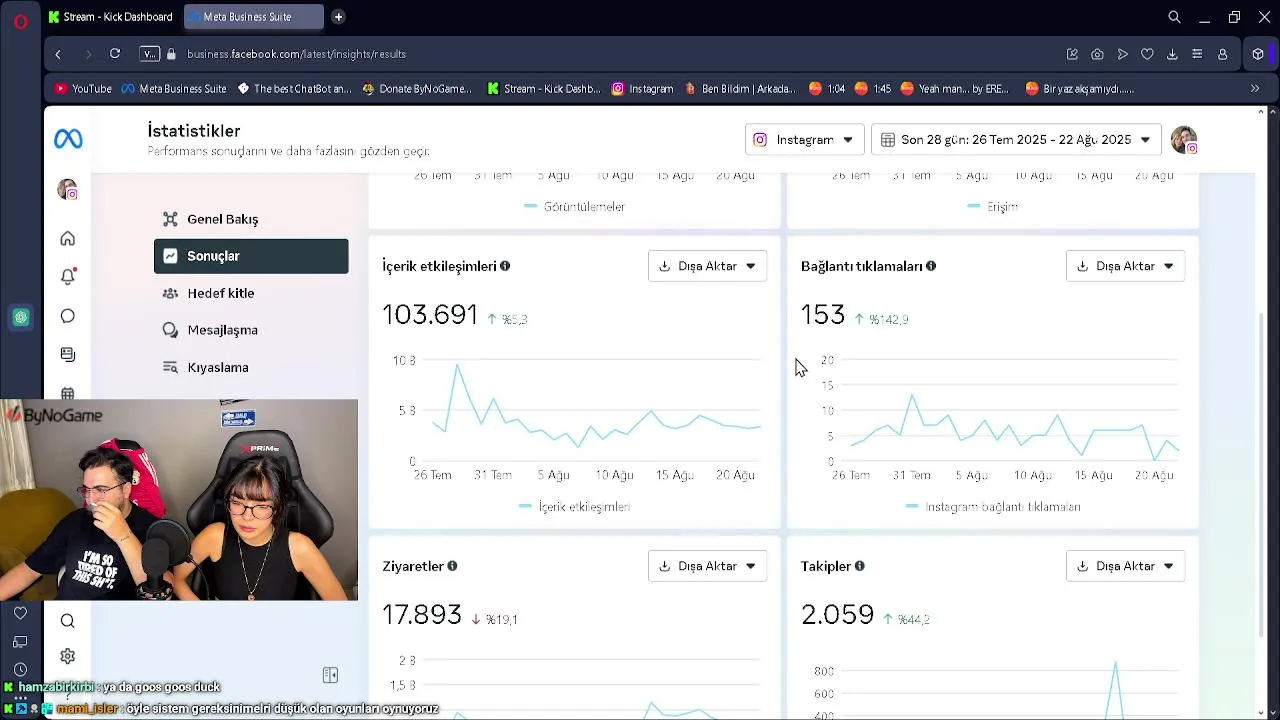Show info for Takipler
The width and height of the screenshot is (1280, 720).
(859, 566)
